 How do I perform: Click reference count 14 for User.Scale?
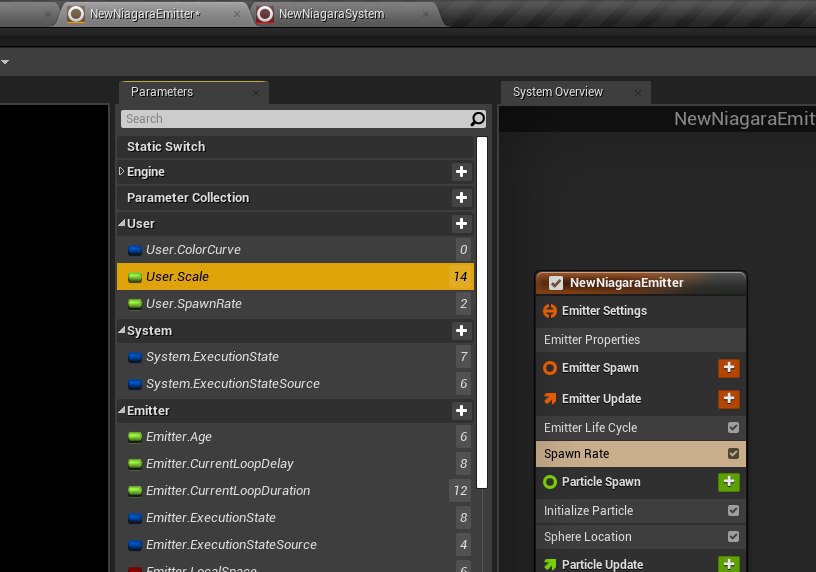[x=460, y=276]
